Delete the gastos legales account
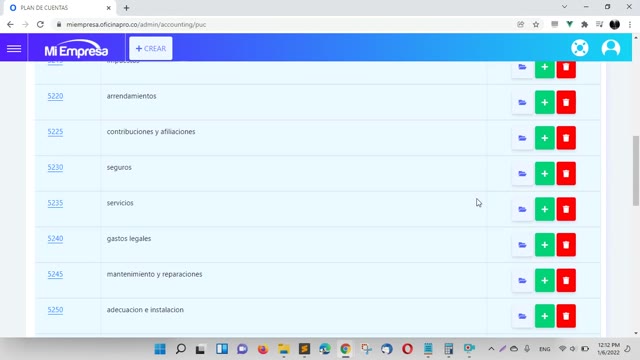 coord(566,245)
